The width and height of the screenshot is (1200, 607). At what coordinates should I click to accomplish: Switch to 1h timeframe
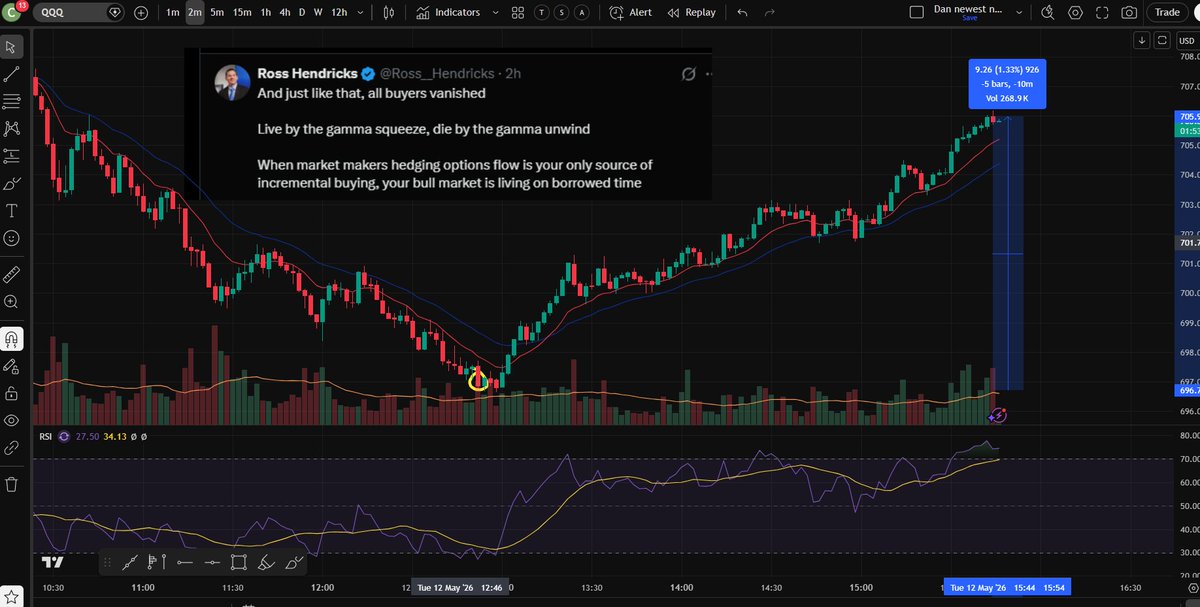pyautogui.click(x=265, y=12)
